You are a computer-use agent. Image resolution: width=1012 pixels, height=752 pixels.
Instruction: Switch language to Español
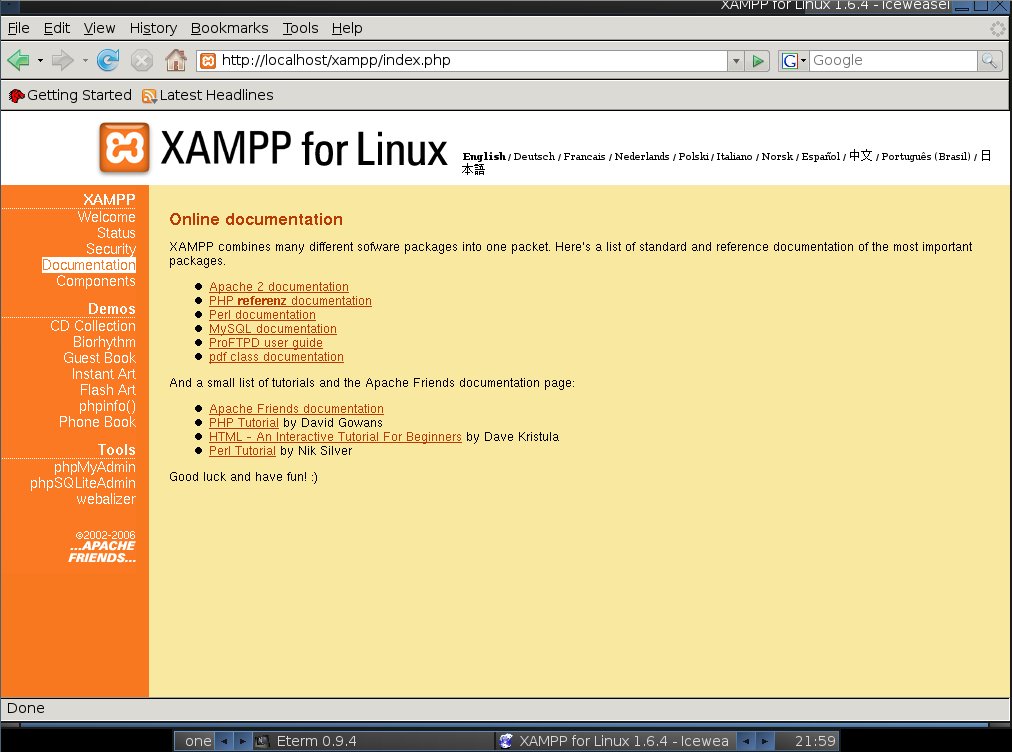pyautogui.click(x=820, y=156)
